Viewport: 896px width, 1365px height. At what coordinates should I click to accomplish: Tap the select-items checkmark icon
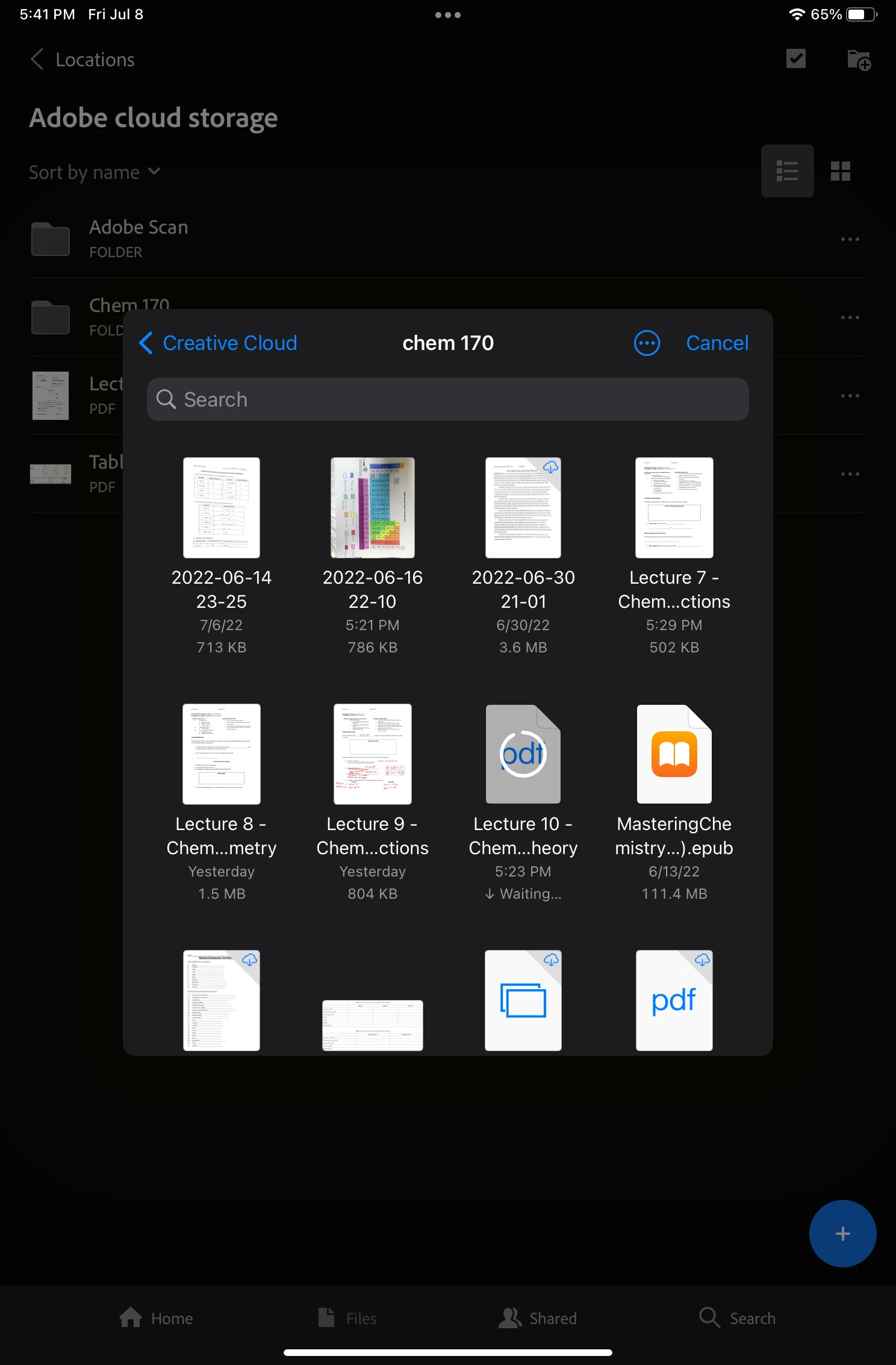coord(796,58)
